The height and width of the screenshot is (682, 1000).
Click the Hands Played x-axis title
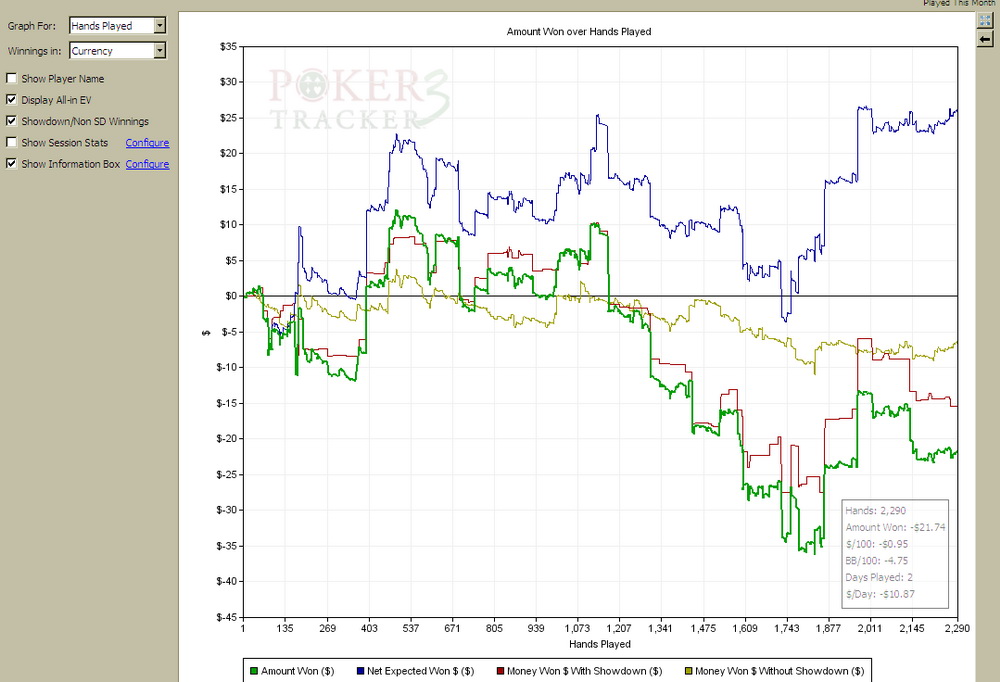tap(600, 644)
